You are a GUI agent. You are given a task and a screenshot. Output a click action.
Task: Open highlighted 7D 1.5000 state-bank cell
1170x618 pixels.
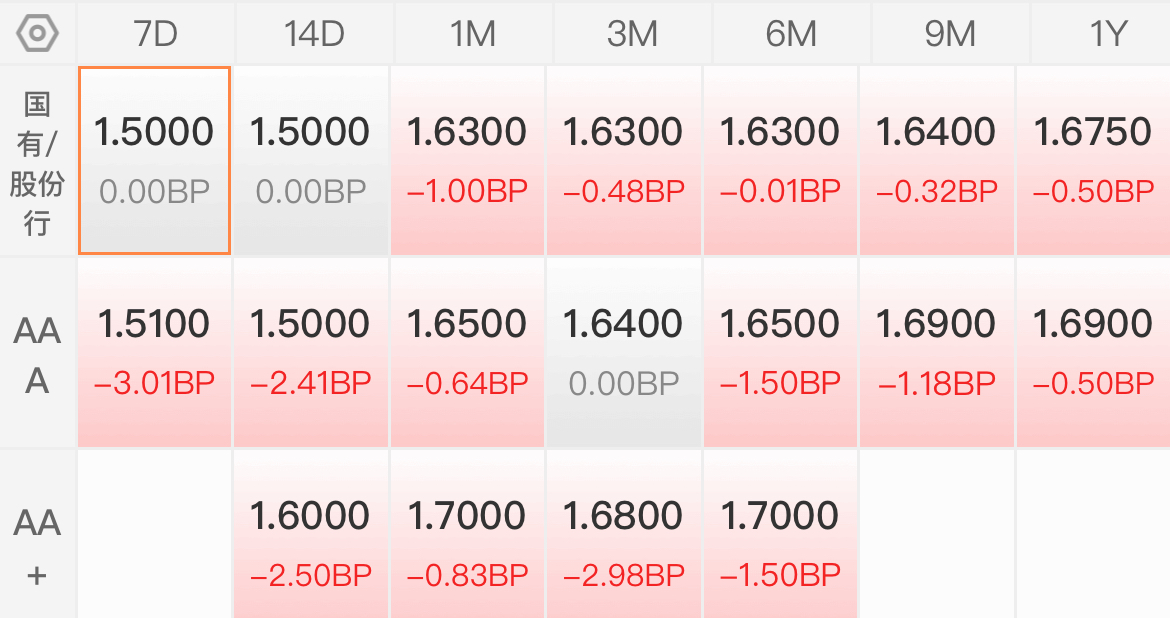click(x=154, y=160)
